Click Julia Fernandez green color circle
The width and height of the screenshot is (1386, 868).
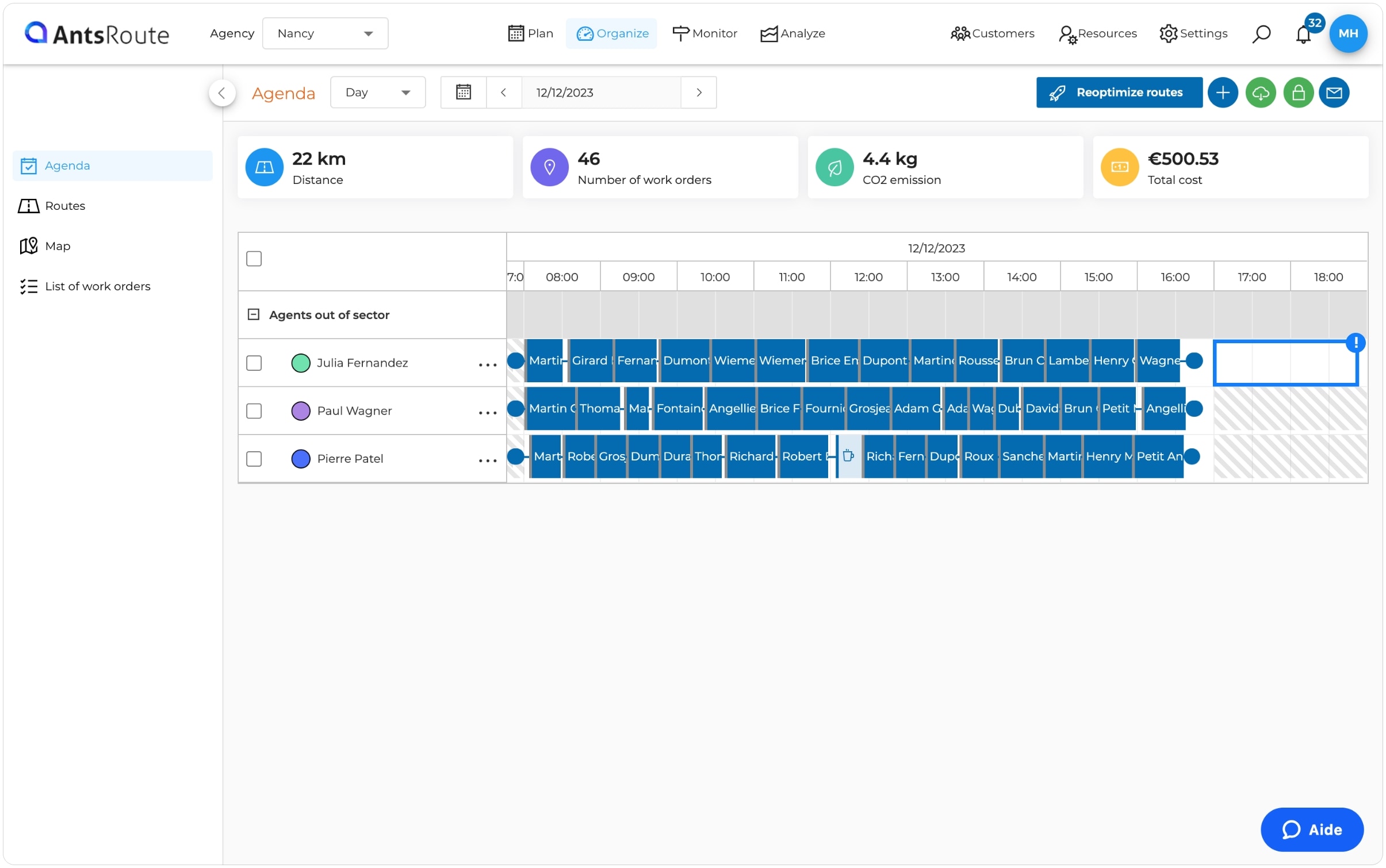pyautogui.click(x=301, y=363)
